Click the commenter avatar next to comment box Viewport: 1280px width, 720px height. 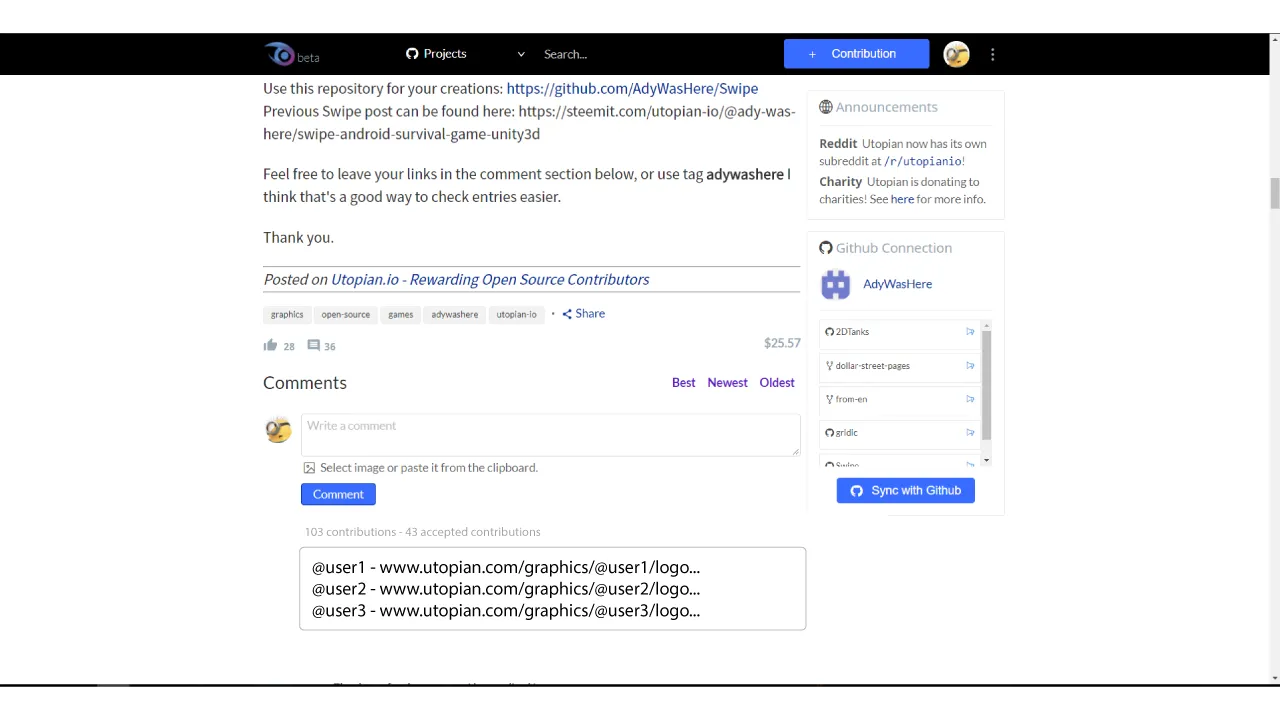click(278, 430)
